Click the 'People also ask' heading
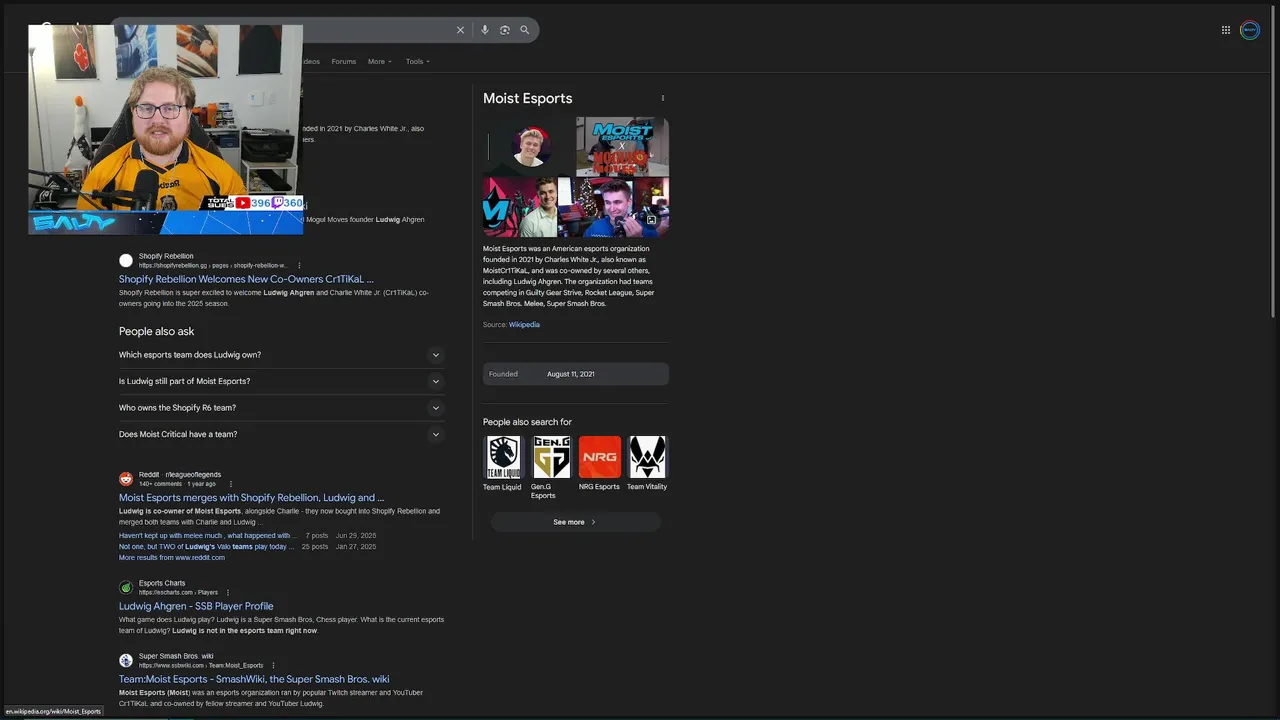Image resolution: width=1280 pixels, height=720 pixels. [157, 331]
